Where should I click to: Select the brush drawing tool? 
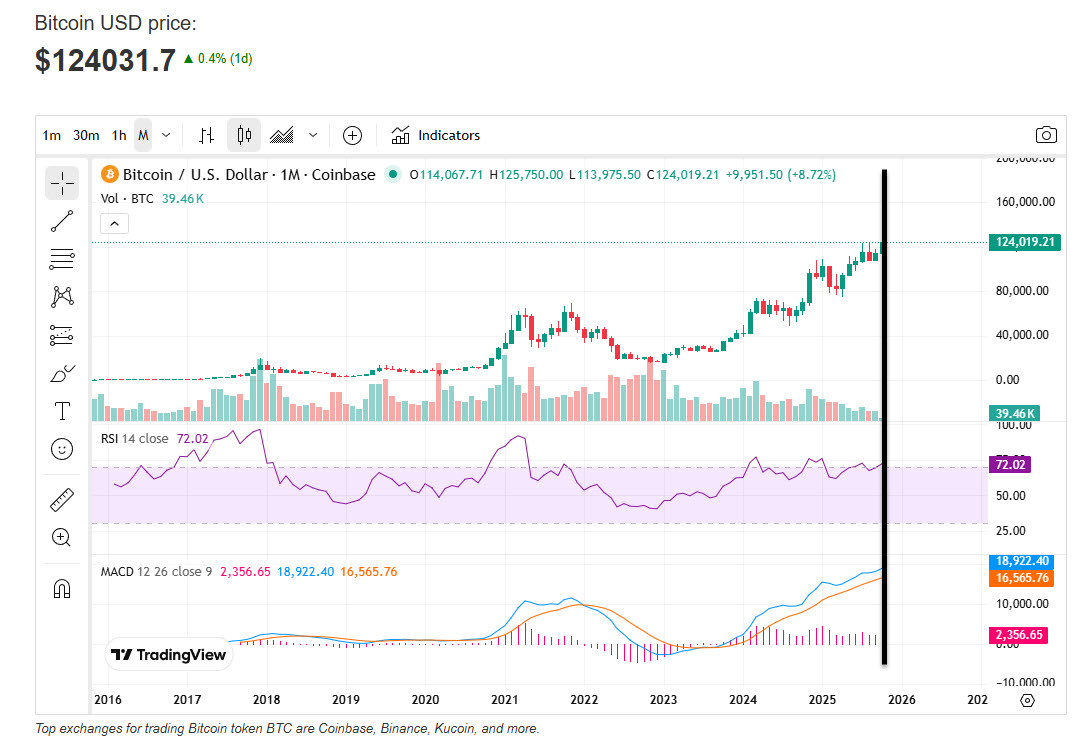click(x=61, y=372)
